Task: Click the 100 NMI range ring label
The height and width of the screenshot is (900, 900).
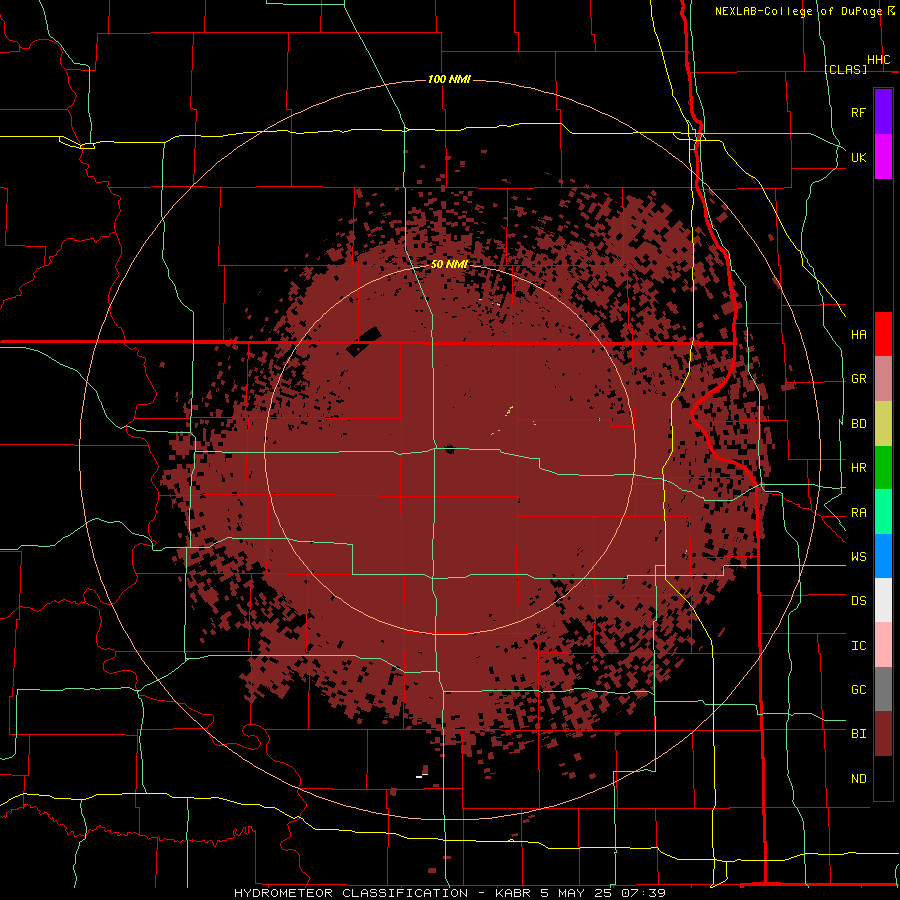Action: click(449, 79)
